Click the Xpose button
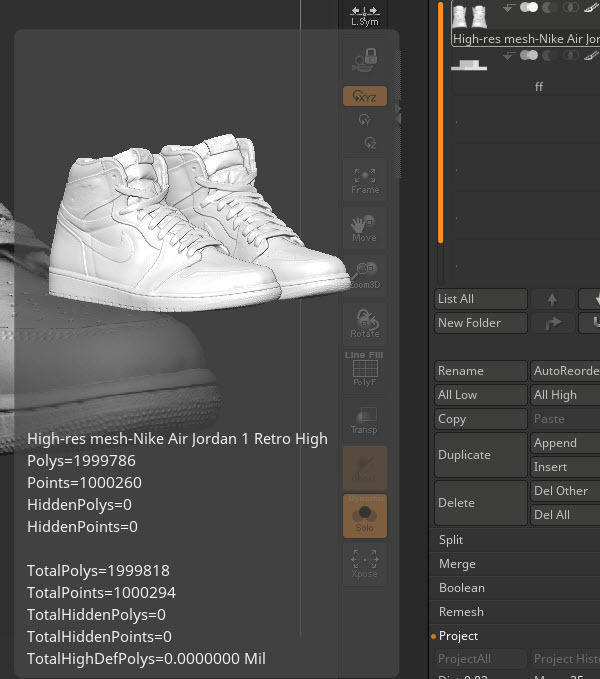The image size is (600, 679). point(365,564)
